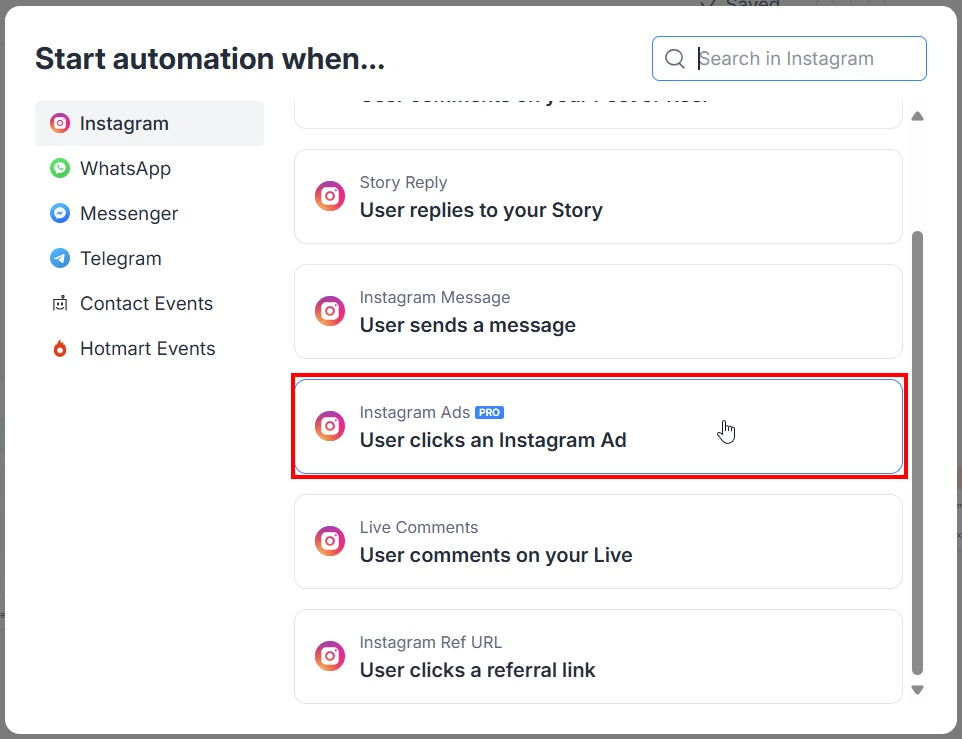Show Hotmart Events triggers
Screen dimensions: 962x739
click(149, 348)
